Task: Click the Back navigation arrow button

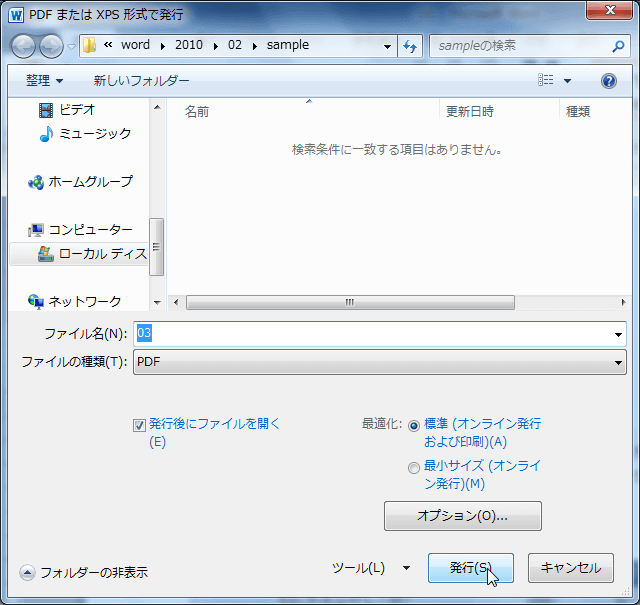Action: [23, 46]
